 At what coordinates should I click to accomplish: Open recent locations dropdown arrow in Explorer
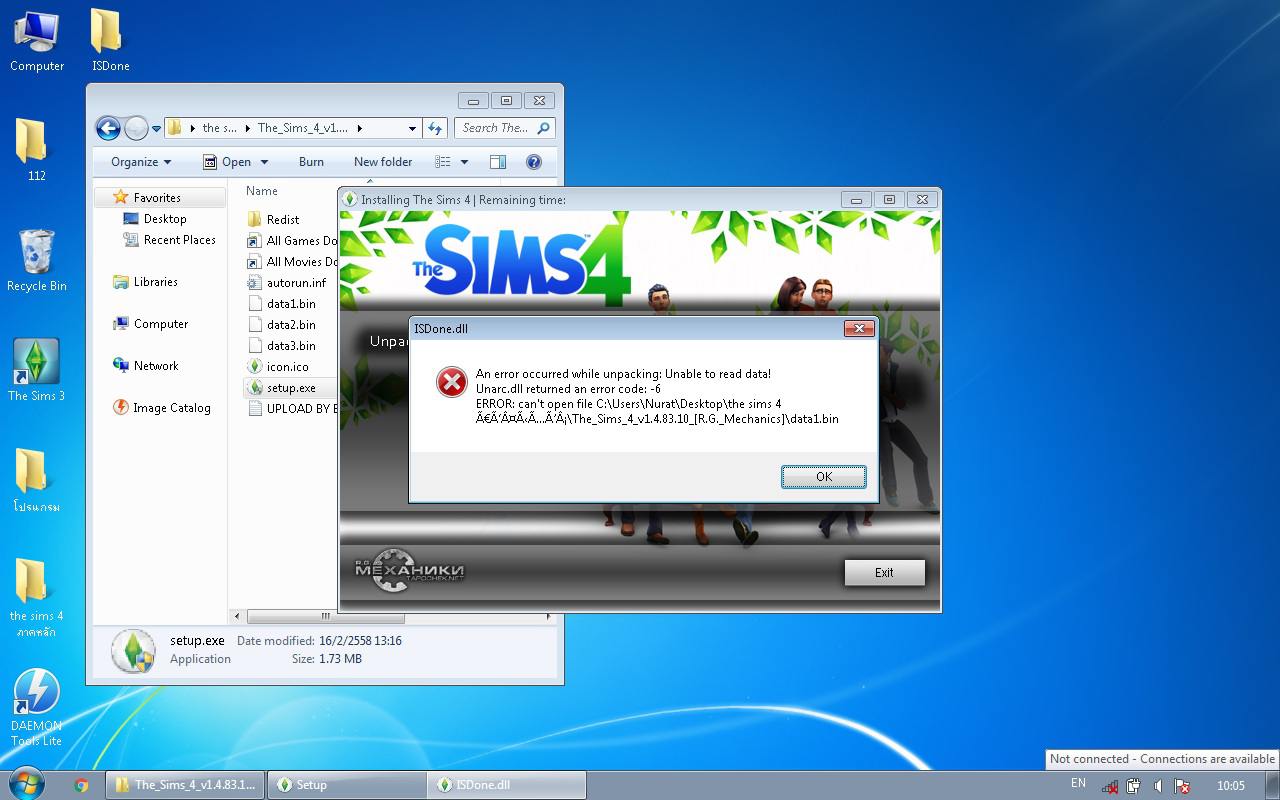pos(156,129)
